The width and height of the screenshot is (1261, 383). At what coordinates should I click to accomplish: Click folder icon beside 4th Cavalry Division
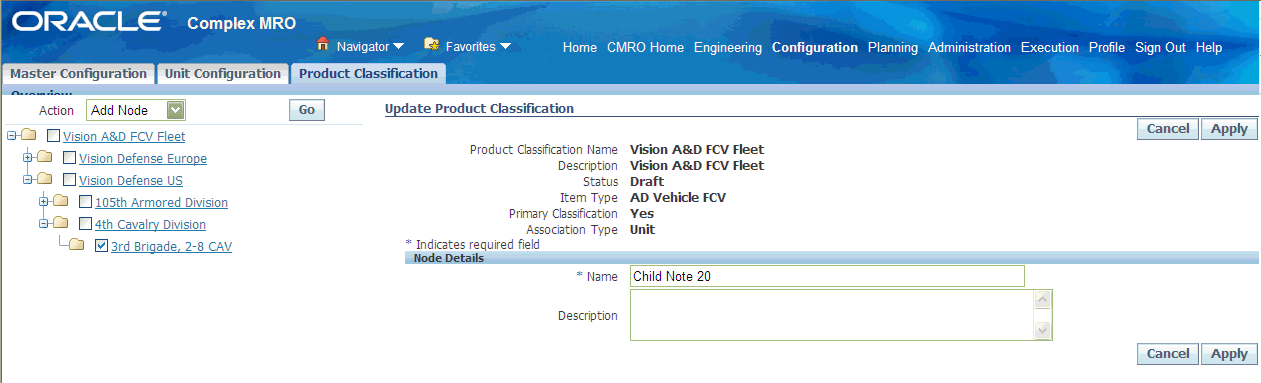point(61,224)
